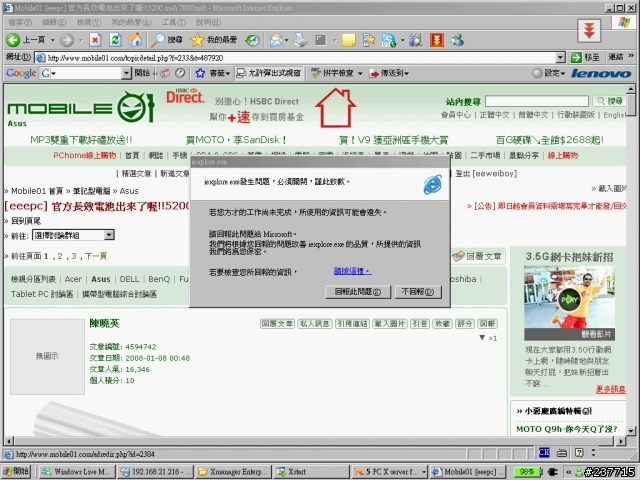The image size is (640, 480).
Task: Click the keyboard icon in status area
Action: click(562, 452)
